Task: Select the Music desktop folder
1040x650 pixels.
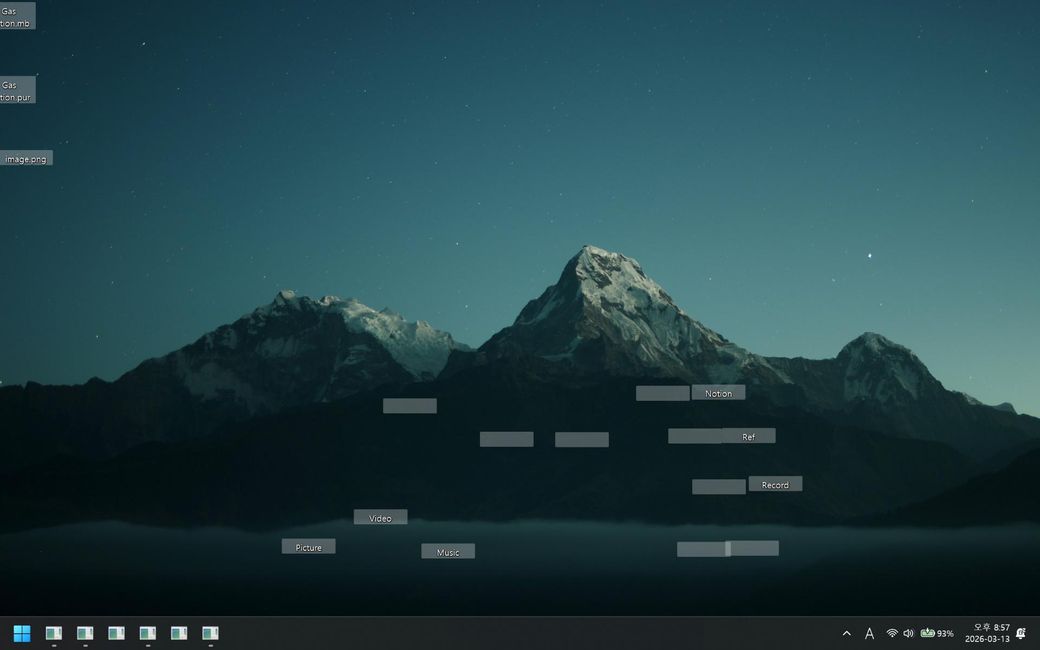Action: (x=448, y=551)
